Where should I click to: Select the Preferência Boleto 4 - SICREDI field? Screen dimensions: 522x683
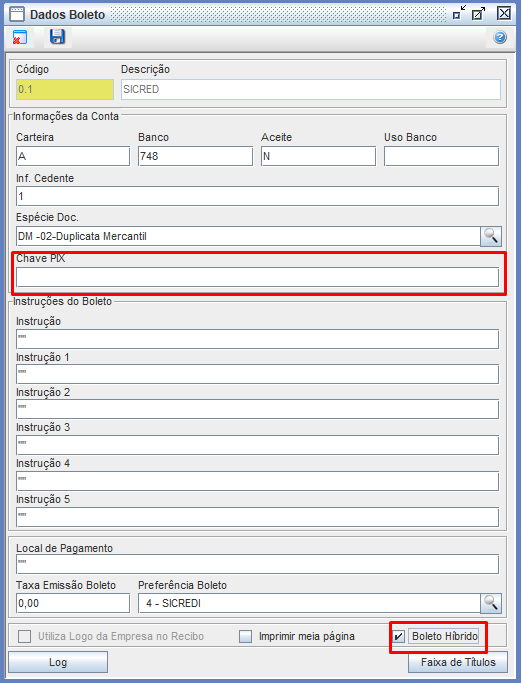309,603
